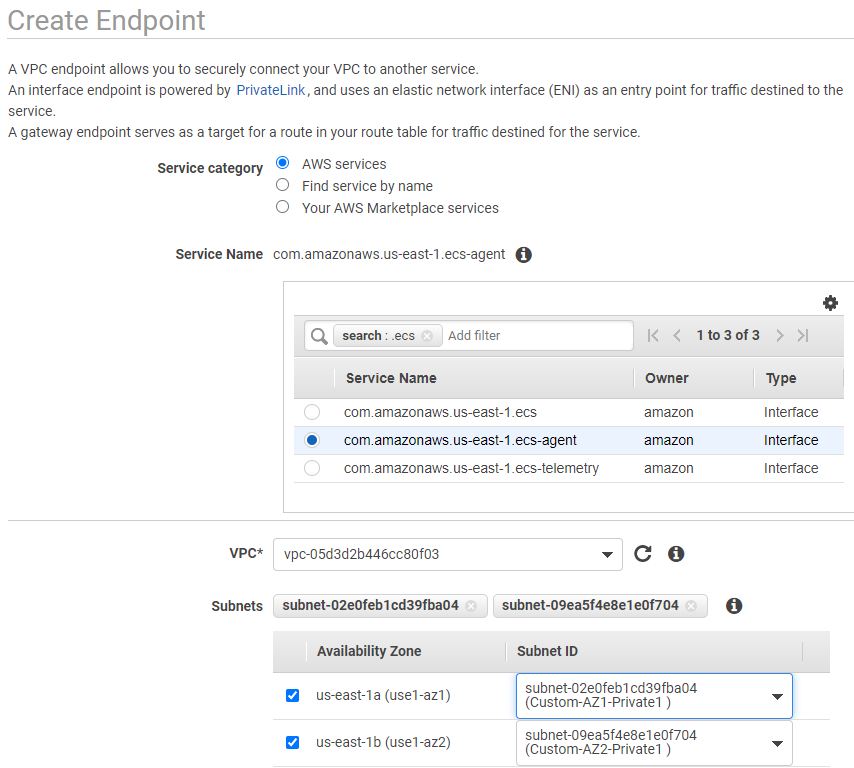Open the VPC dropdown
854x768 pixels.
[x=448, y=554]
